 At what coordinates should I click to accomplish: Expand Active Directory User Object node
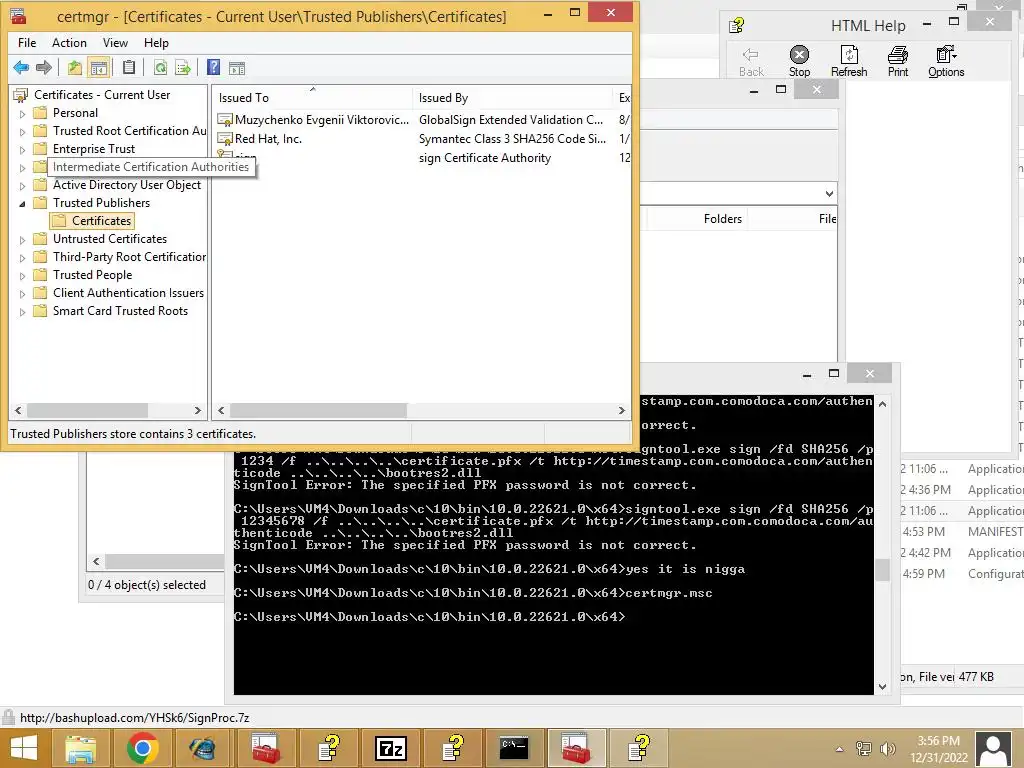click(22, 185)
